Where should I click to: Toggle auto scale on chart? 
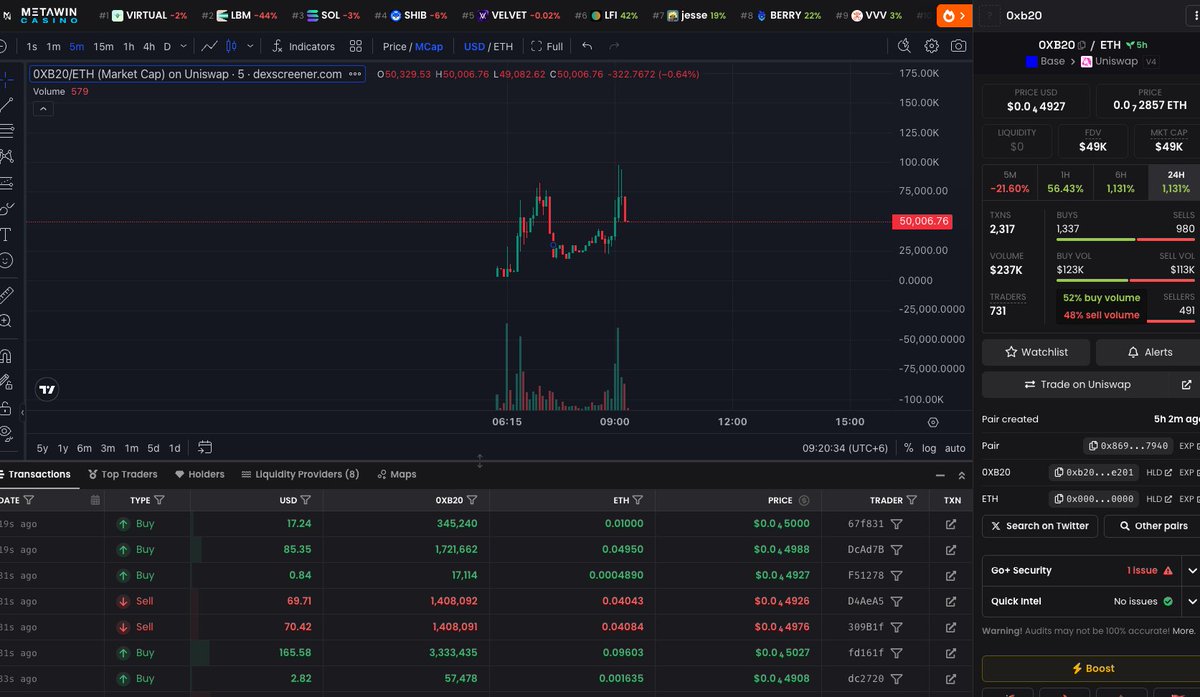(955, 448)
